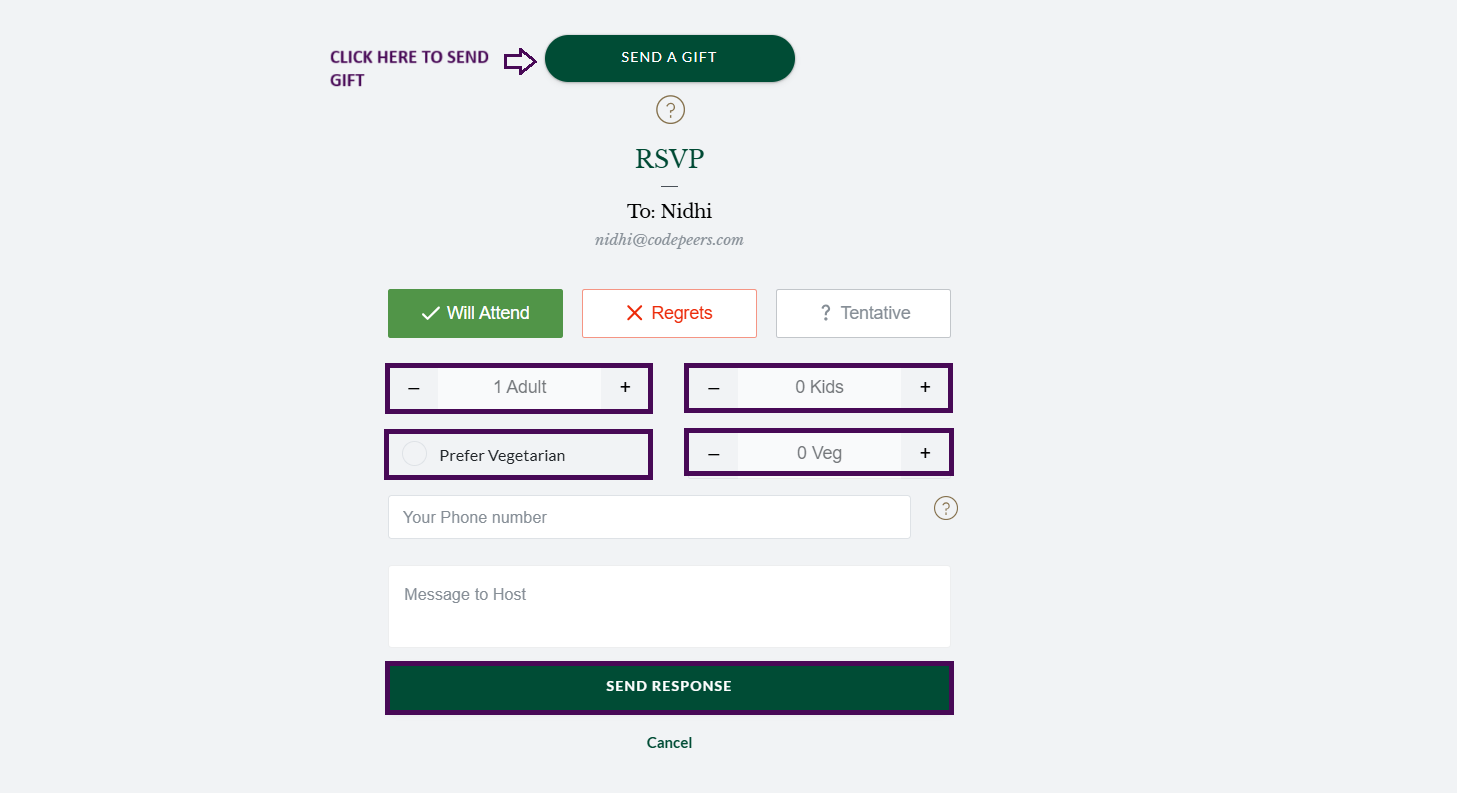Add one kid using plus button
This screenshot has width=1457, height=793.
coord(925,387)
